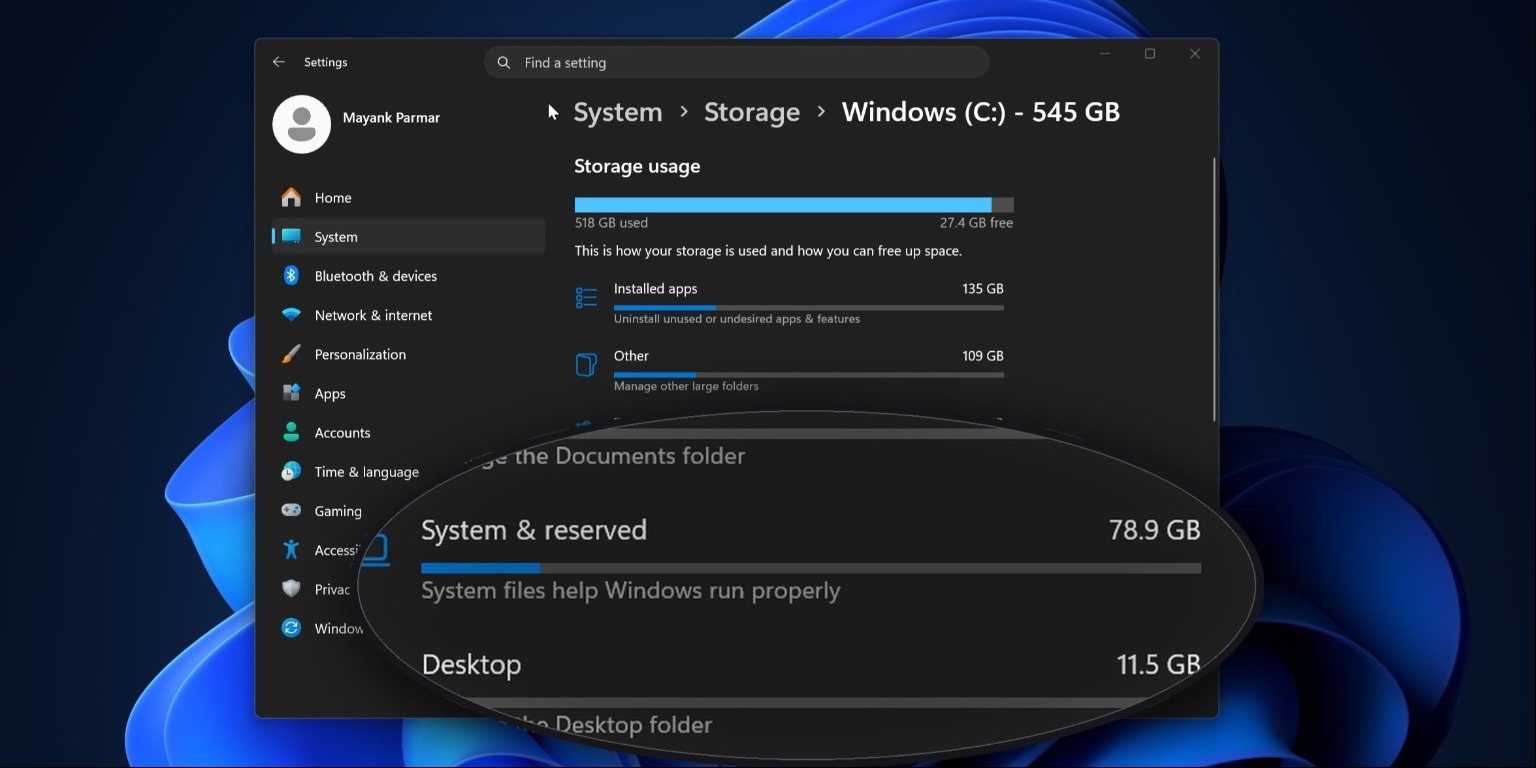
Task: Click the Other folder icon
Action: click(x=586, y=365)
